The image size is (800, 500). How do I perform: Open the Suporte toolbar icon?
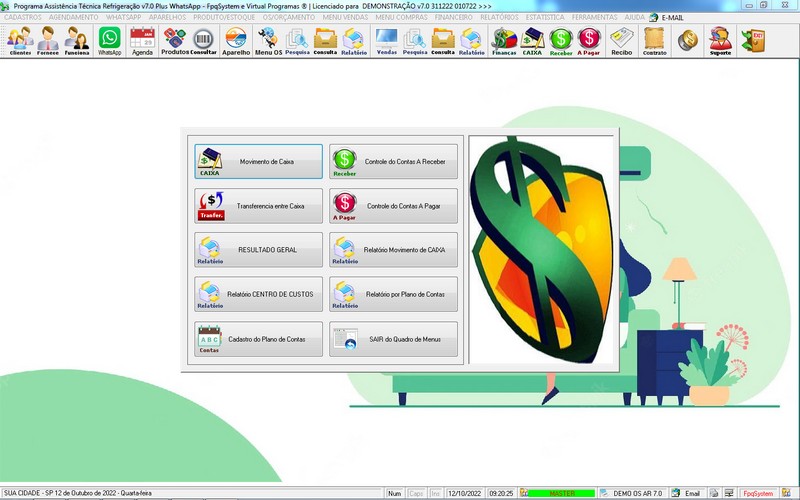coord(720,41)
